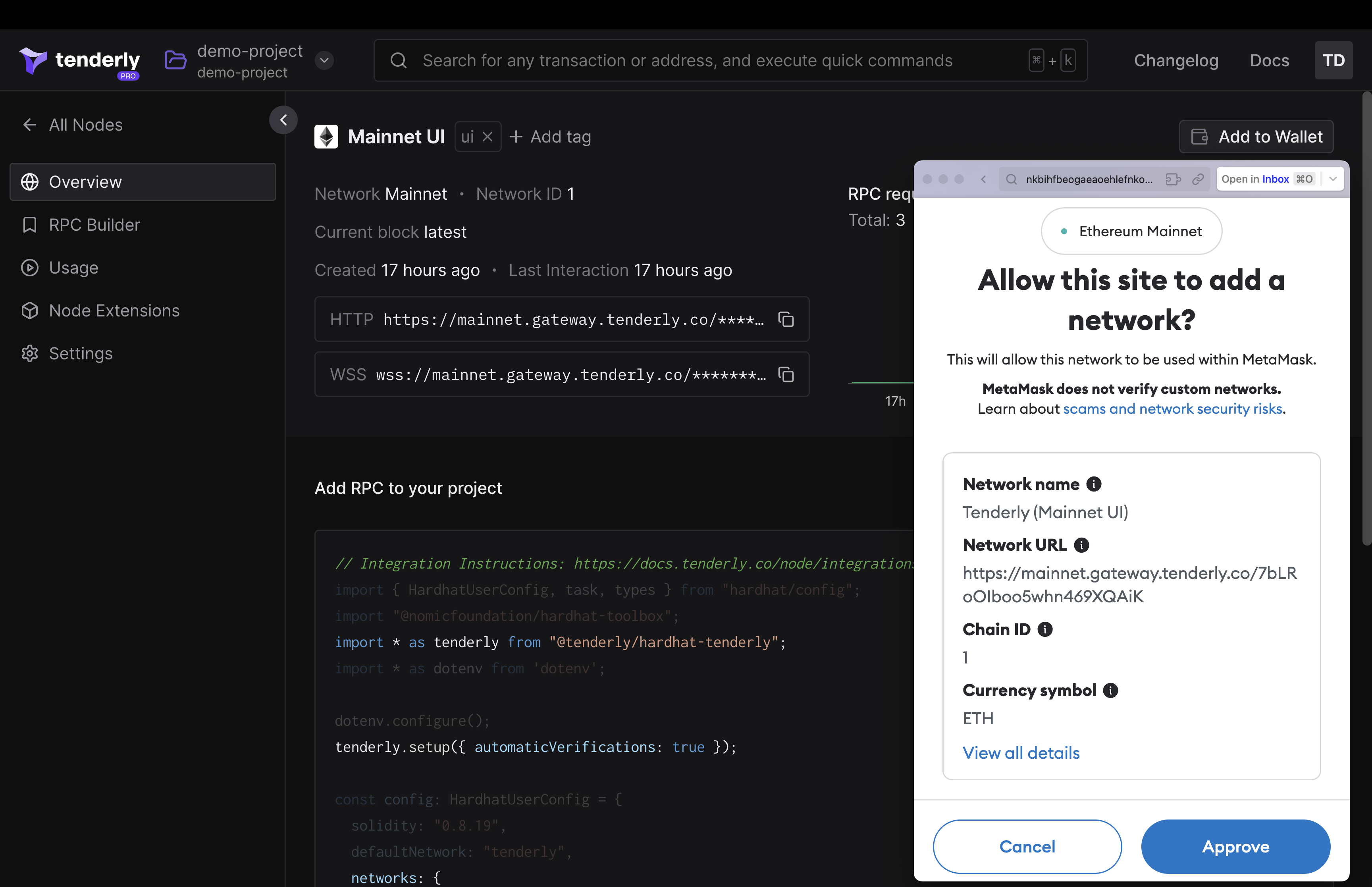Image resolution: width=1372 pixels, height=887 pixels.
Task: Expand the demo-project selector chevron
Action: (324, 60)
